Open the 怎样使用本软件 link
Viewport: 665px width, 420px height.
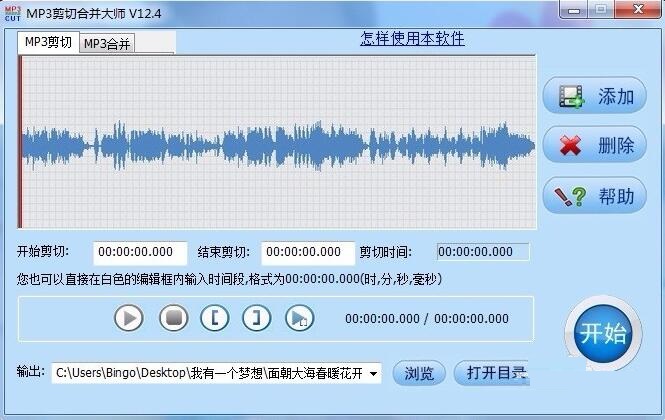click(412, 39)
